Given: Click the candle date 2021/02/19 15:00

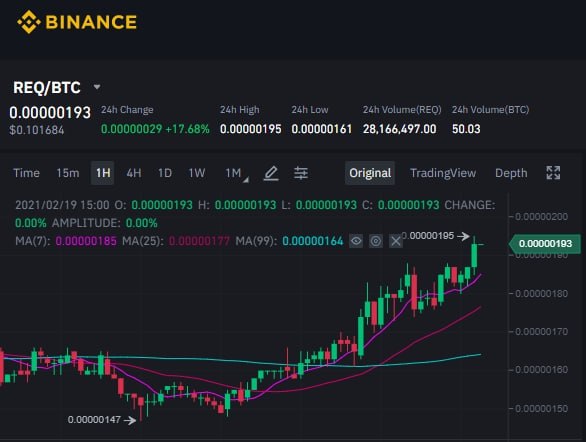Looking at the screenshot, I should tap(62, 205).
